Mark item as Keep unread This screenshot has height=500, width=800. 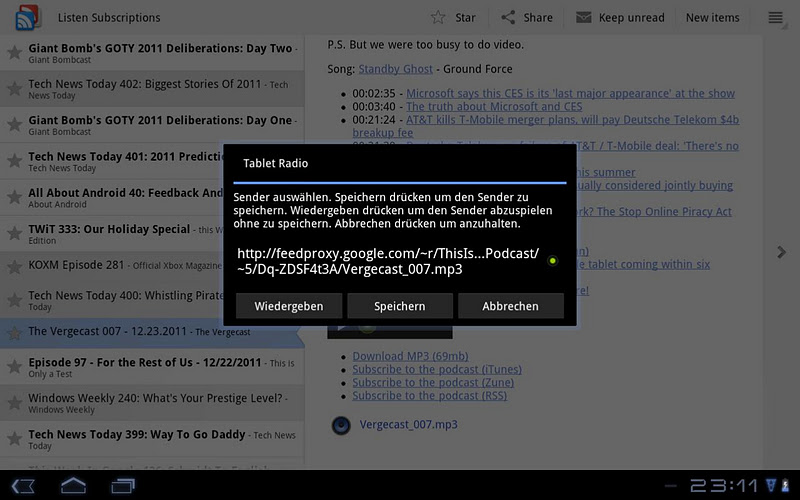coord(620,17)
